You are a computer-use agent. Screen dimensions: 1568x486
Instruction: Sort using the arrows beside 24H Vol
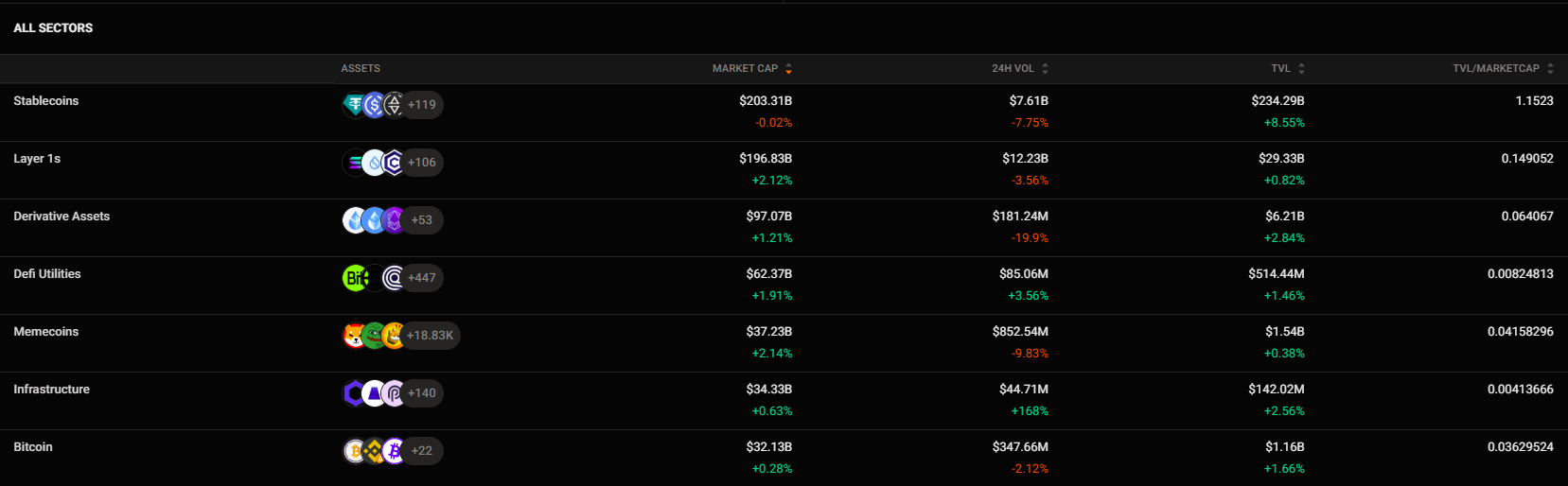(x=1045, y=69)
